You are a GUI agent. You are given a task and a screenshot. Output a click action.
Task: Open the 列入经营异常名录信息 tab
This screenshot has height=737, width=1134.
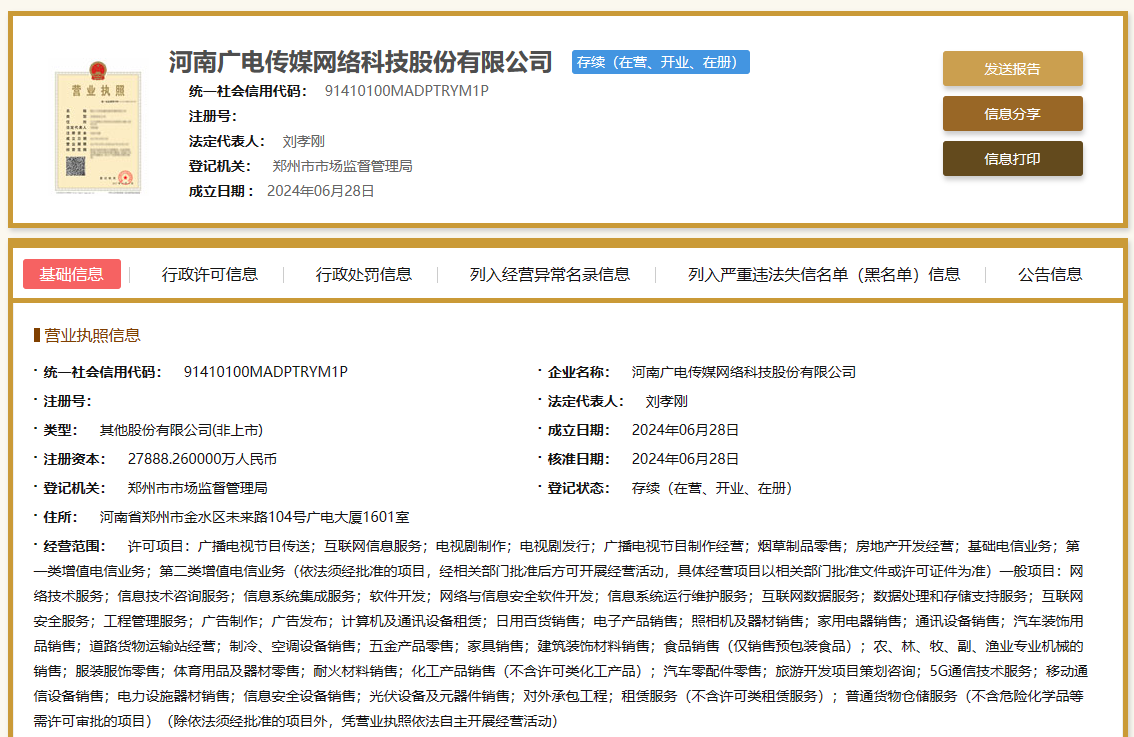pyautogui.click(x=550, y=274)
